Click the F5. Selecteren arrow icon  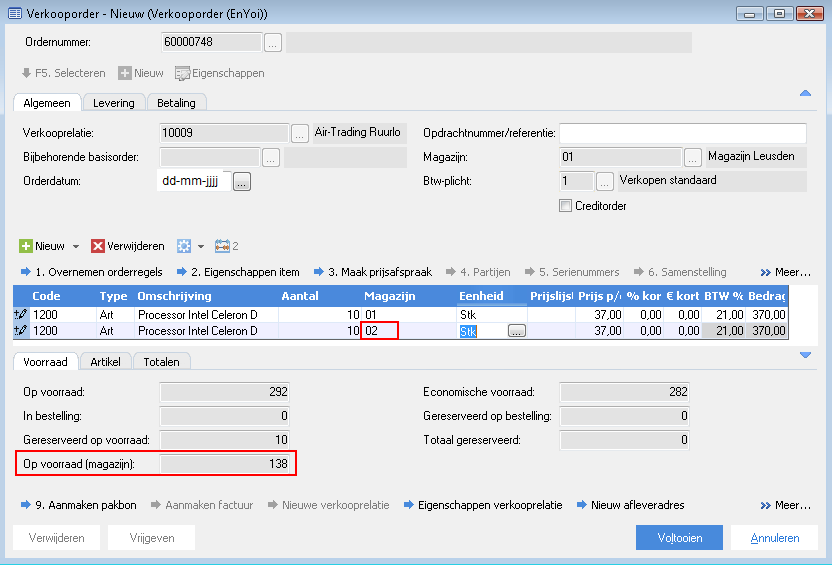tap(26, 73)
